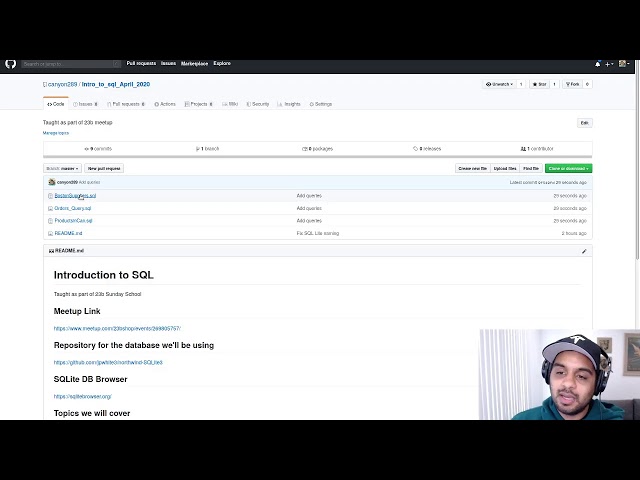640x480 pixels.
Task: Click the GitHub octocat logo
Action: (11, 64)
